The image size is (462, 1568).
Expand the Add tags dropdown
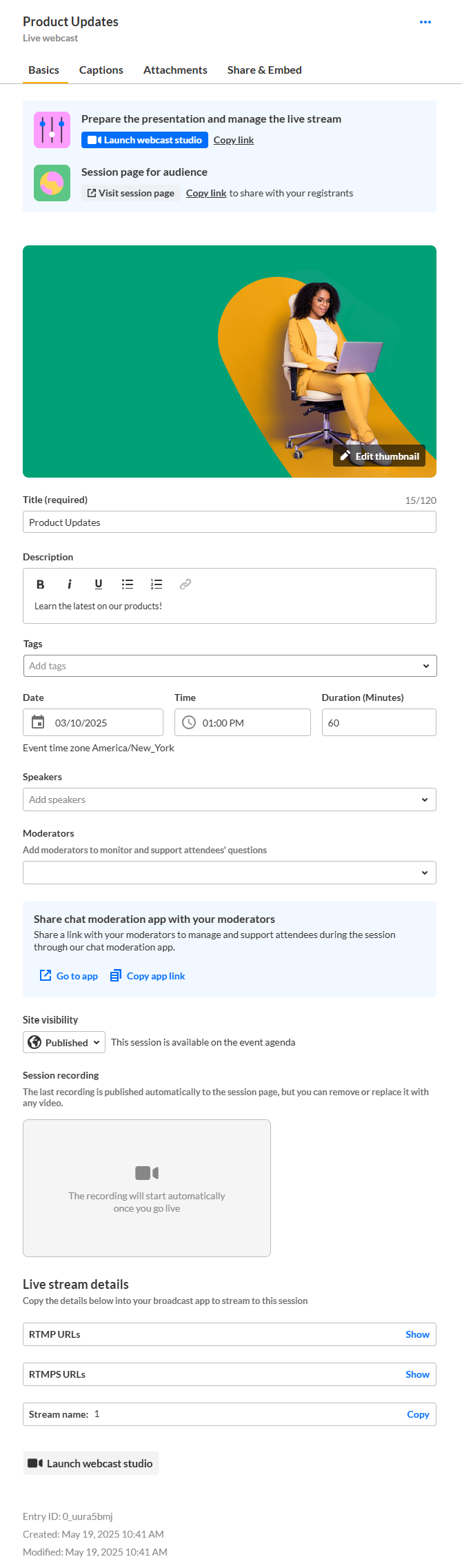click(425, 666)
